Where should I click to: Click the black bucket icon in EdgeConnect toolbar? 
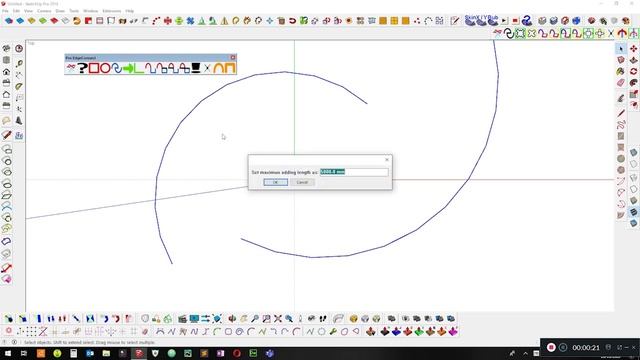196,68
